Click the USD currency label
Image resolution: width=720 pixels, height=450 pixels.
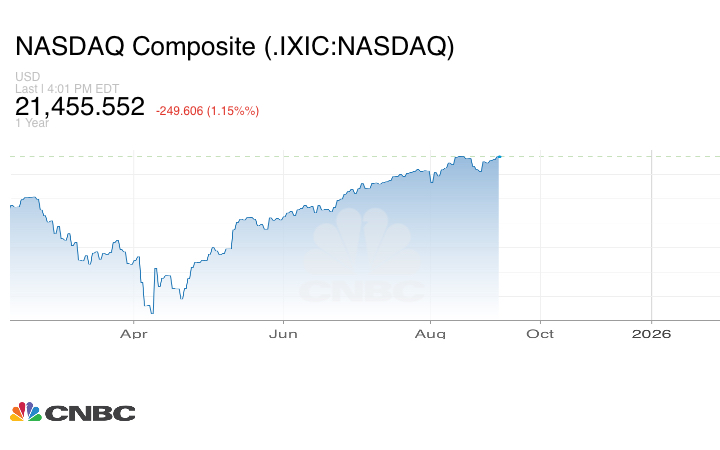coord(27,77)
